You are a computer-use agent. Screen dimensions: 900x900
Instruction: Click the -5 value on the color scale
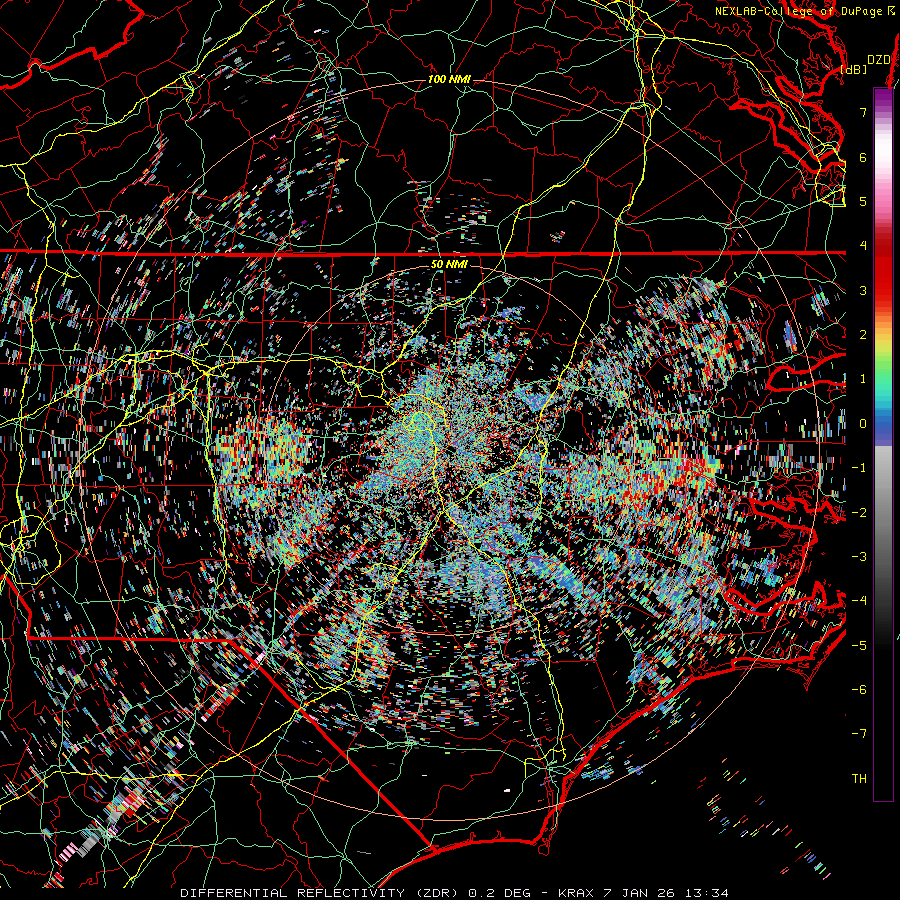(859, 646)
